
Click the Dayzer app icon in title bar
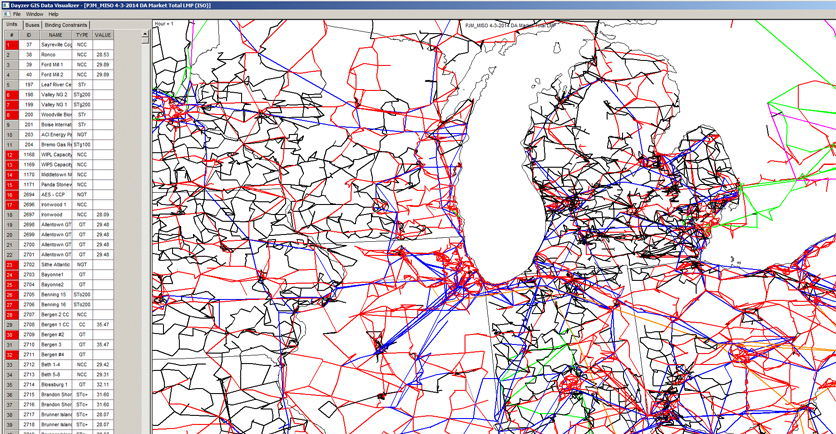point(5,5)
